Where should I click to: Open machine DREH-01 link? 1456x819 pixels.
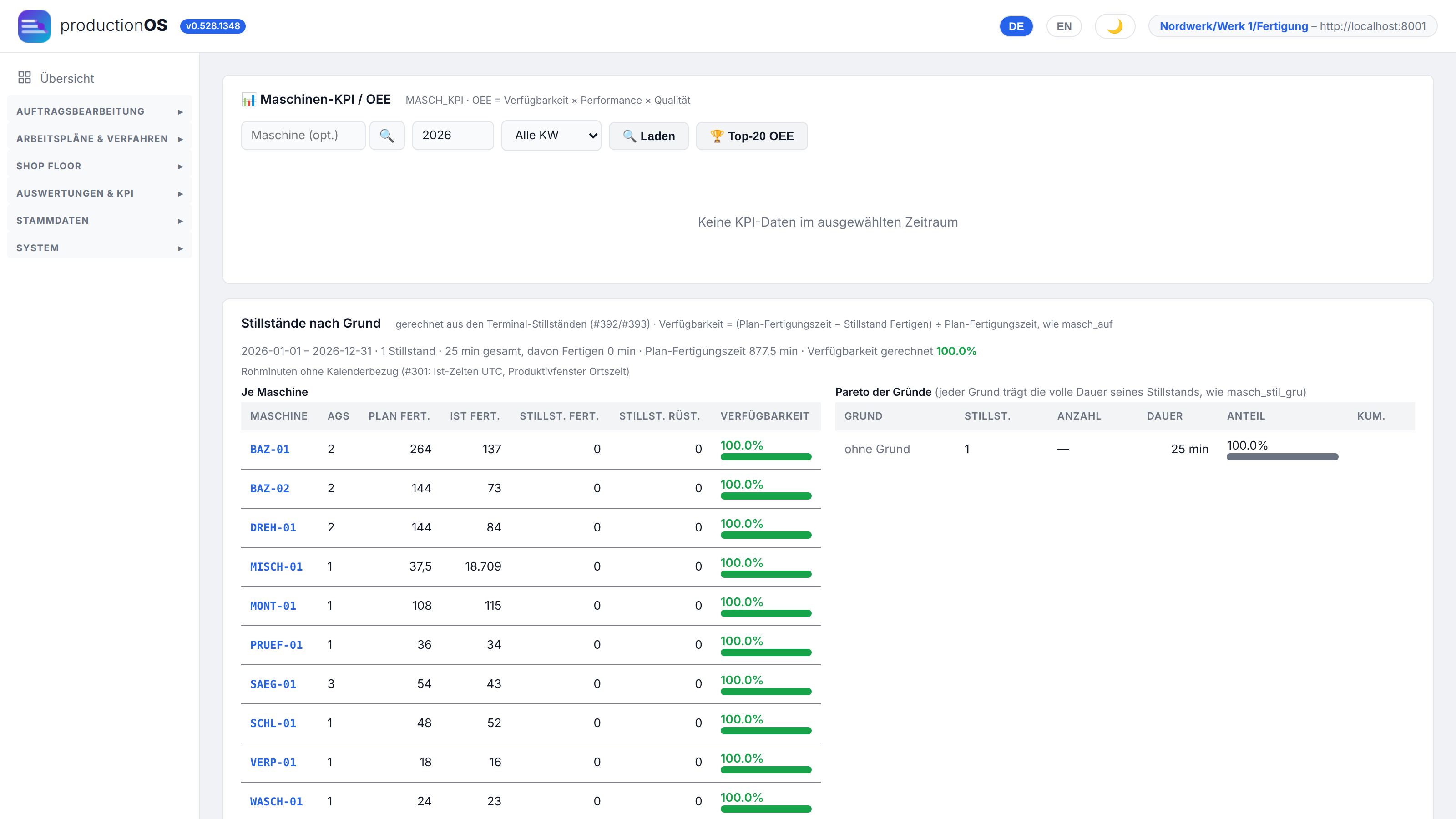click(273, 527)
